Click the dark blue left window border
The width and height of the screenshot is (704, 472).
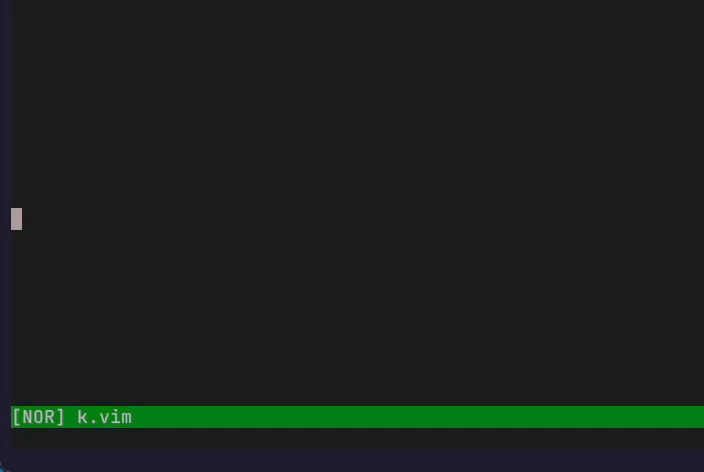point(5,225)
